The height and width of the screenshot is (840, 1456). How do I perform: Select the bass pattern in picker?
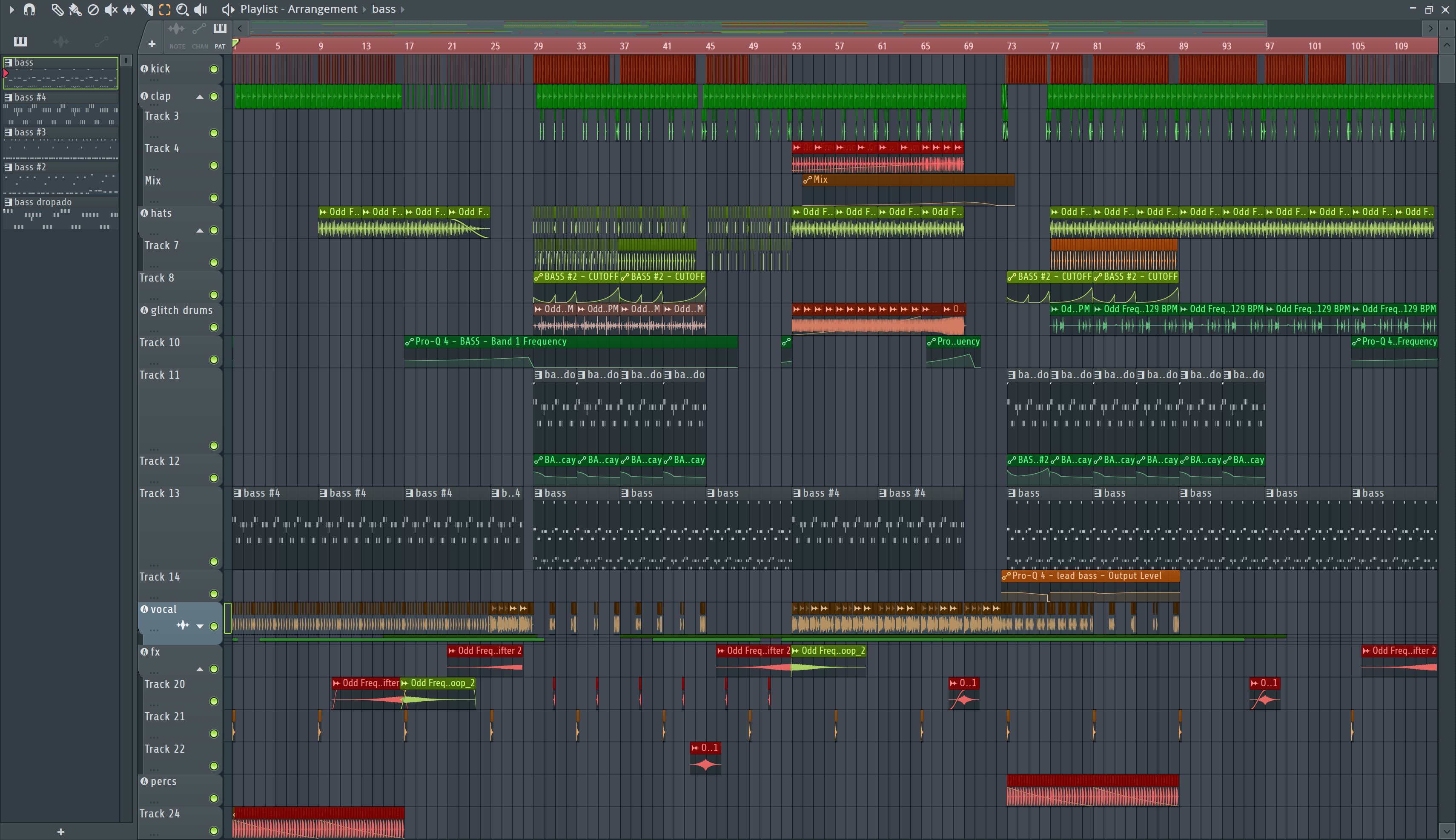coord(60,73)
